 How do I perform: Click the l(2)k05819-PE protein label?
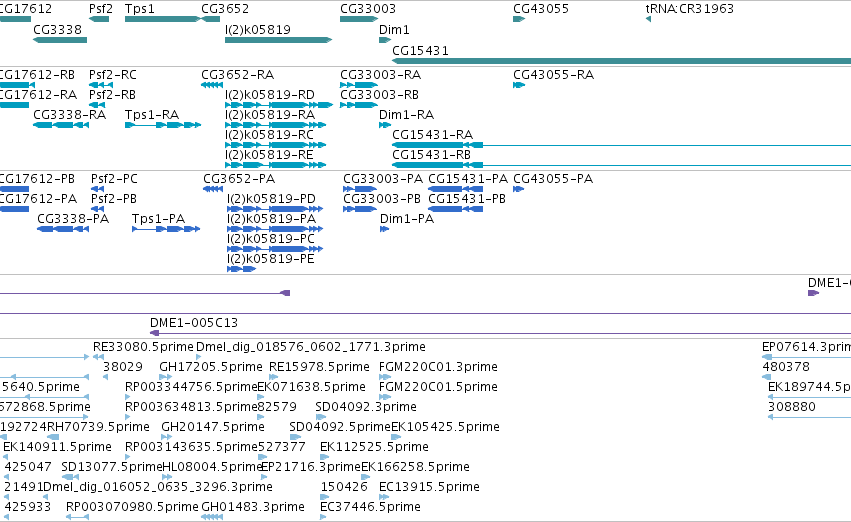(270, 259)
